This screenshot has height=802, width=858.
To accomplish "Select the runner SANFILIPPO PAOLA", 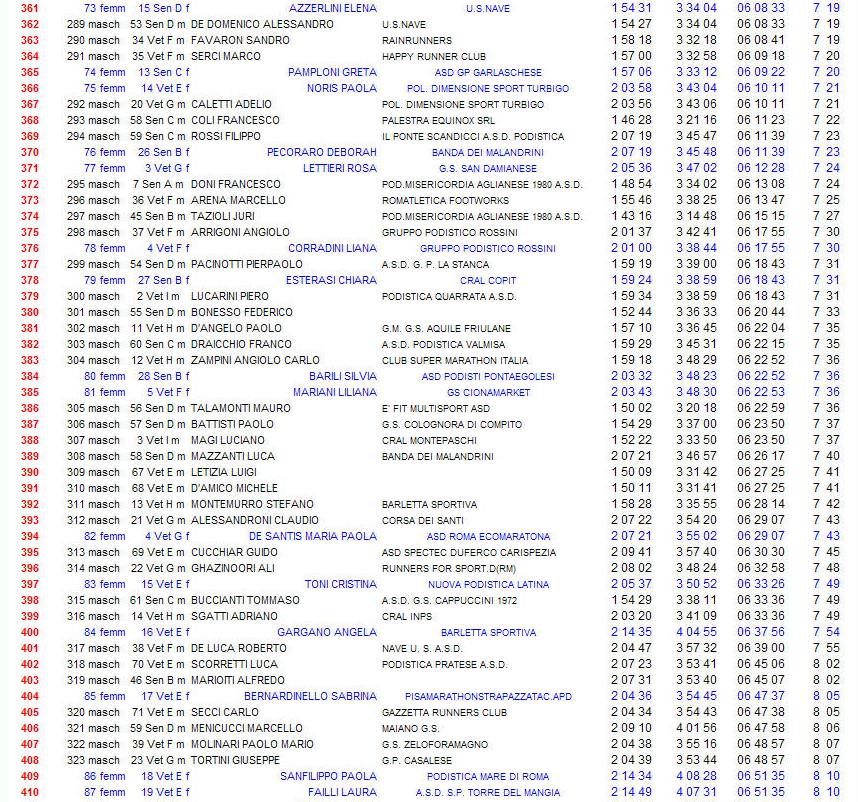I will pos(328,776).
